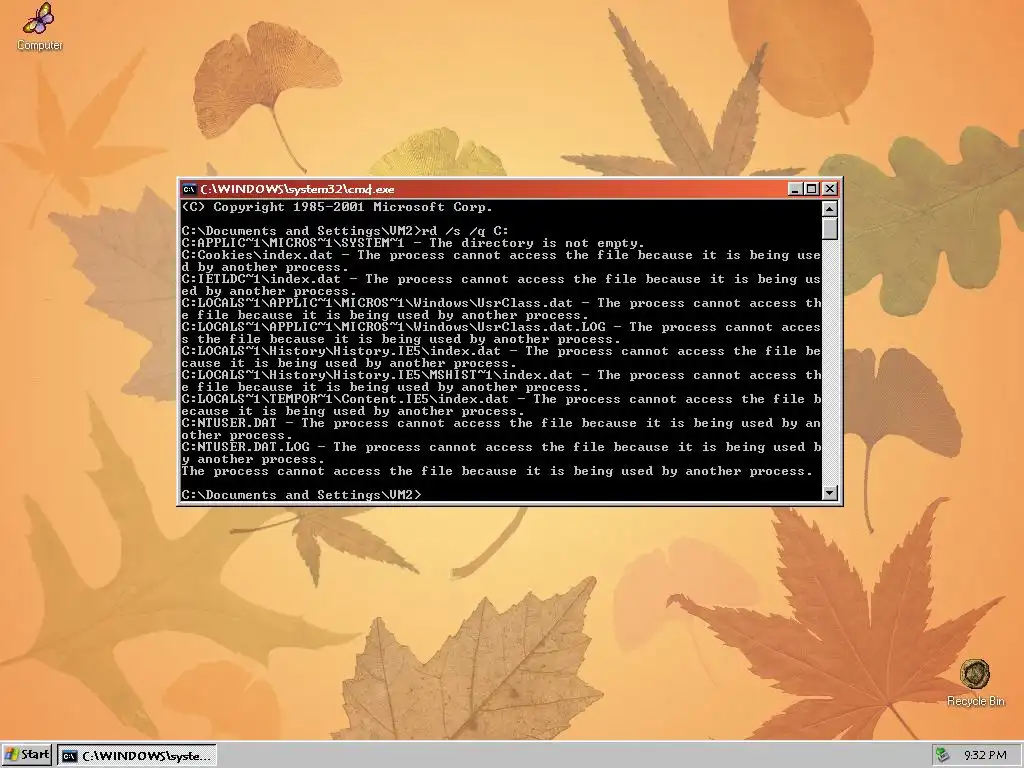The image size is (1024, 768).
Task: Click the 'directory is not empty' line
Action: (x=413, y=243)
